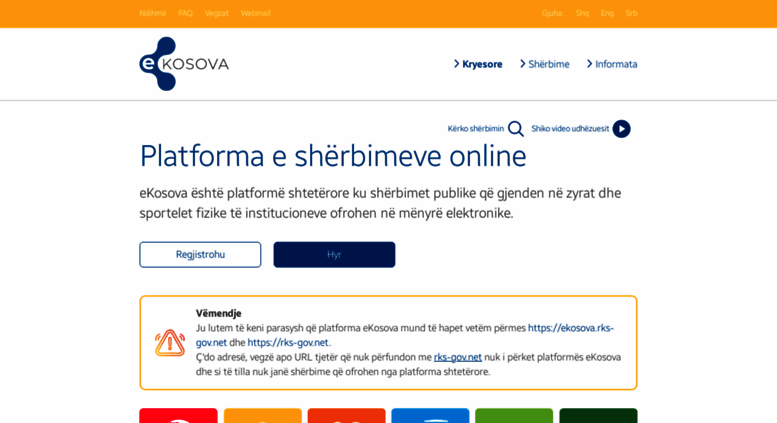The width and height of the screenshot is (777, 423).
Task: Click the warning alert icon
Action: pyautogui.click(x=169, y=343)
